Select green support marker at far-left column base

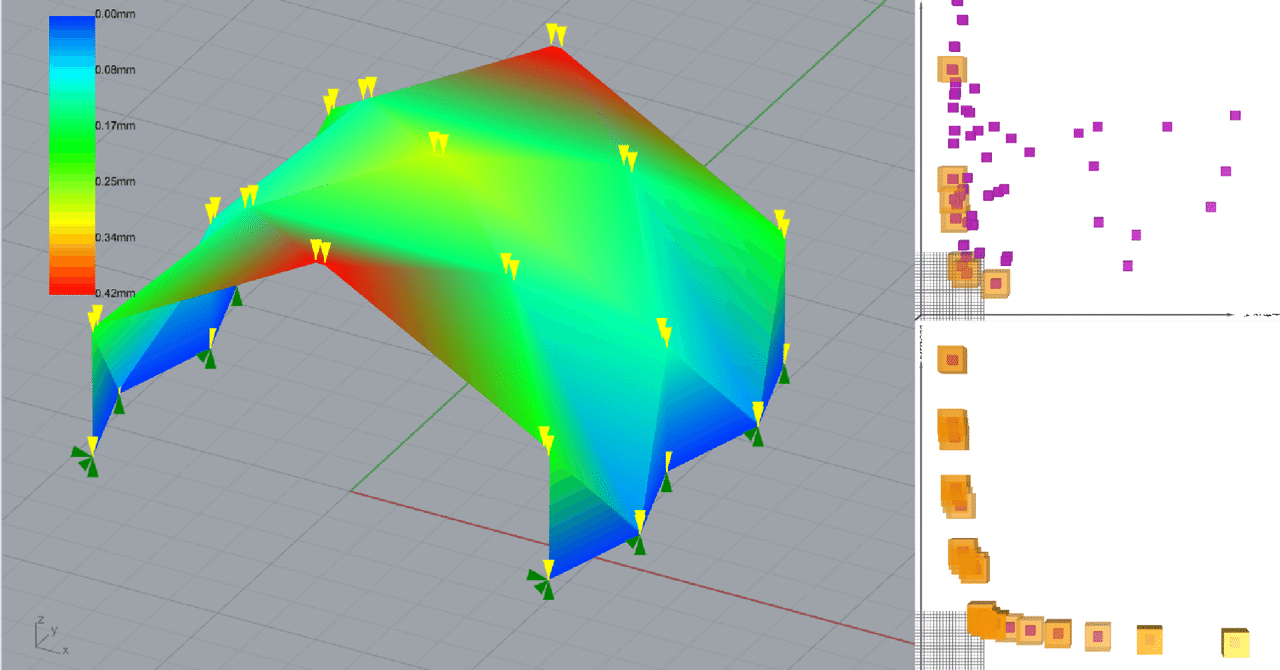click(x=87, y=460)
